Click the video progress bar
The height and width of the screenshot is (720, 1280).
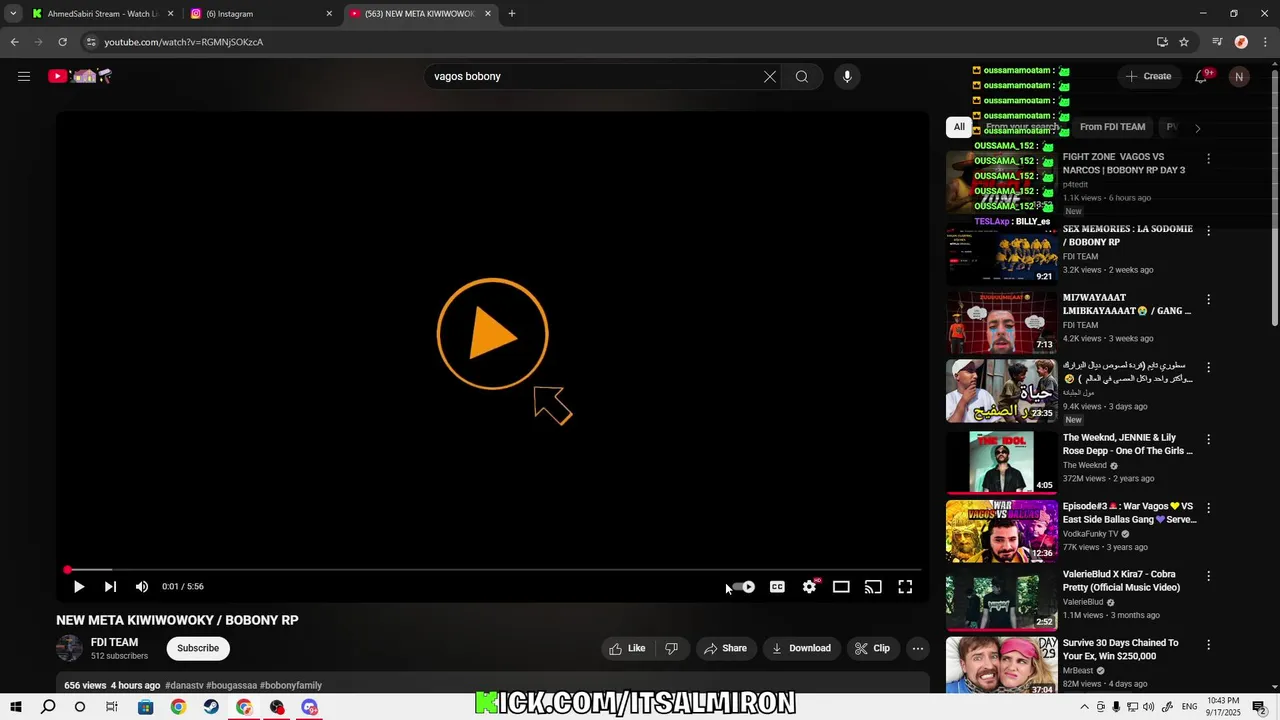point(492,570)
